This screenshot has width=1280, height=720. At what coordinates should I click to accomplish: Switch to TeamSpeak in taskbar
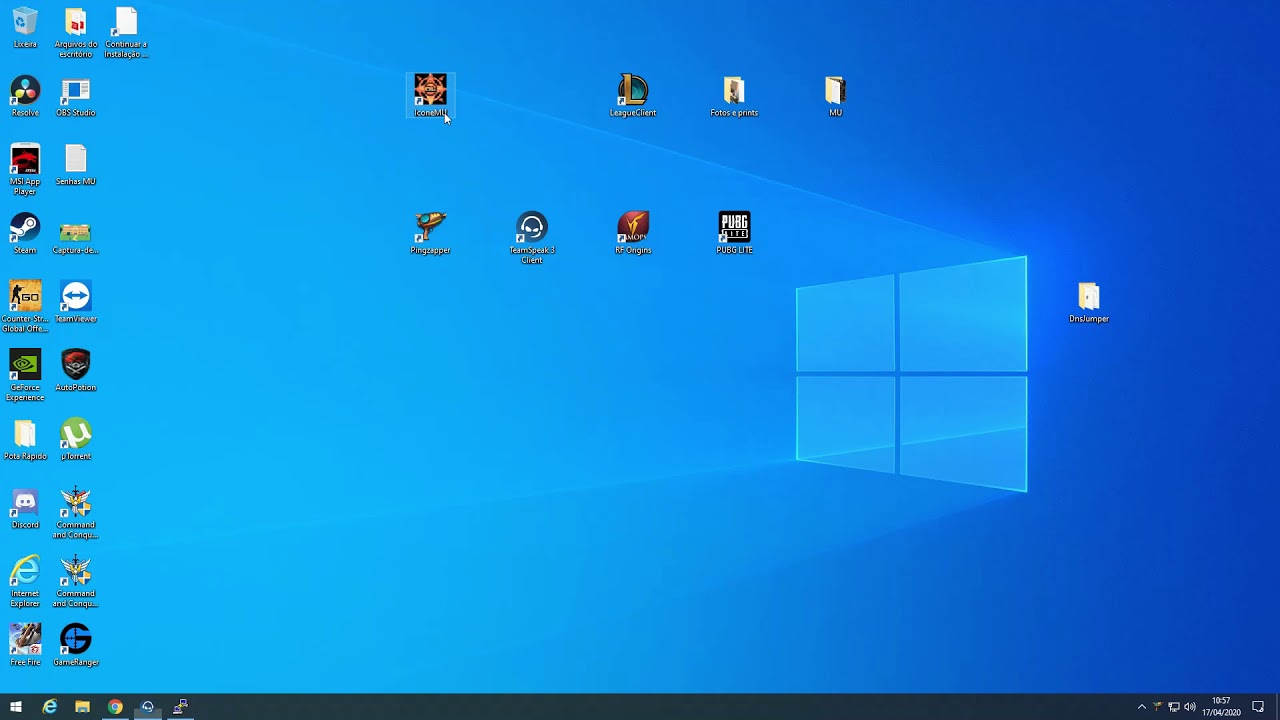[148, 707]
